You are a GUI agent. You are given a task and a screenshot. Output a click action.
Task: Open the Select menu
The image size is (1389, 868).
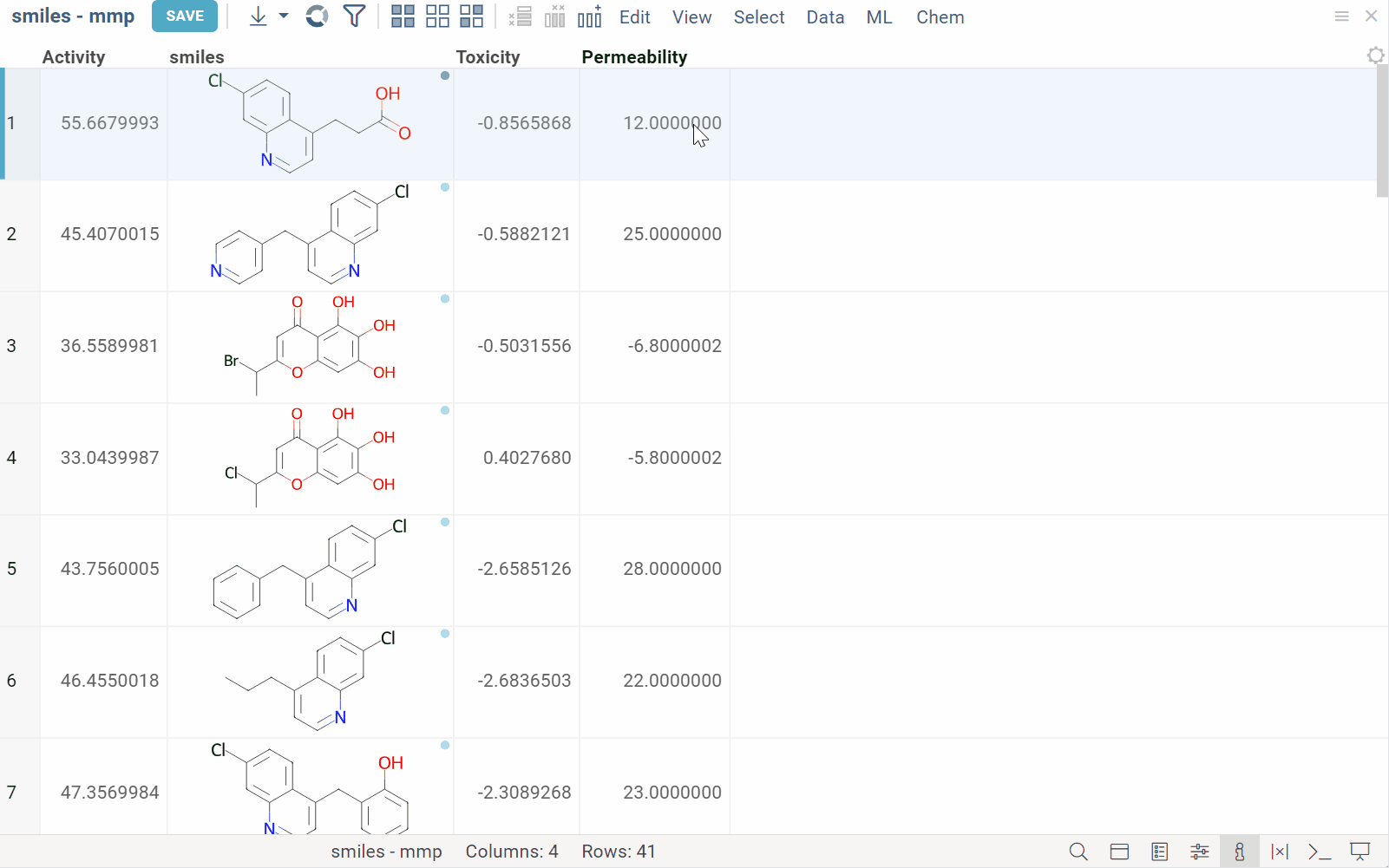pyautogui.click(x=758, y=17)
